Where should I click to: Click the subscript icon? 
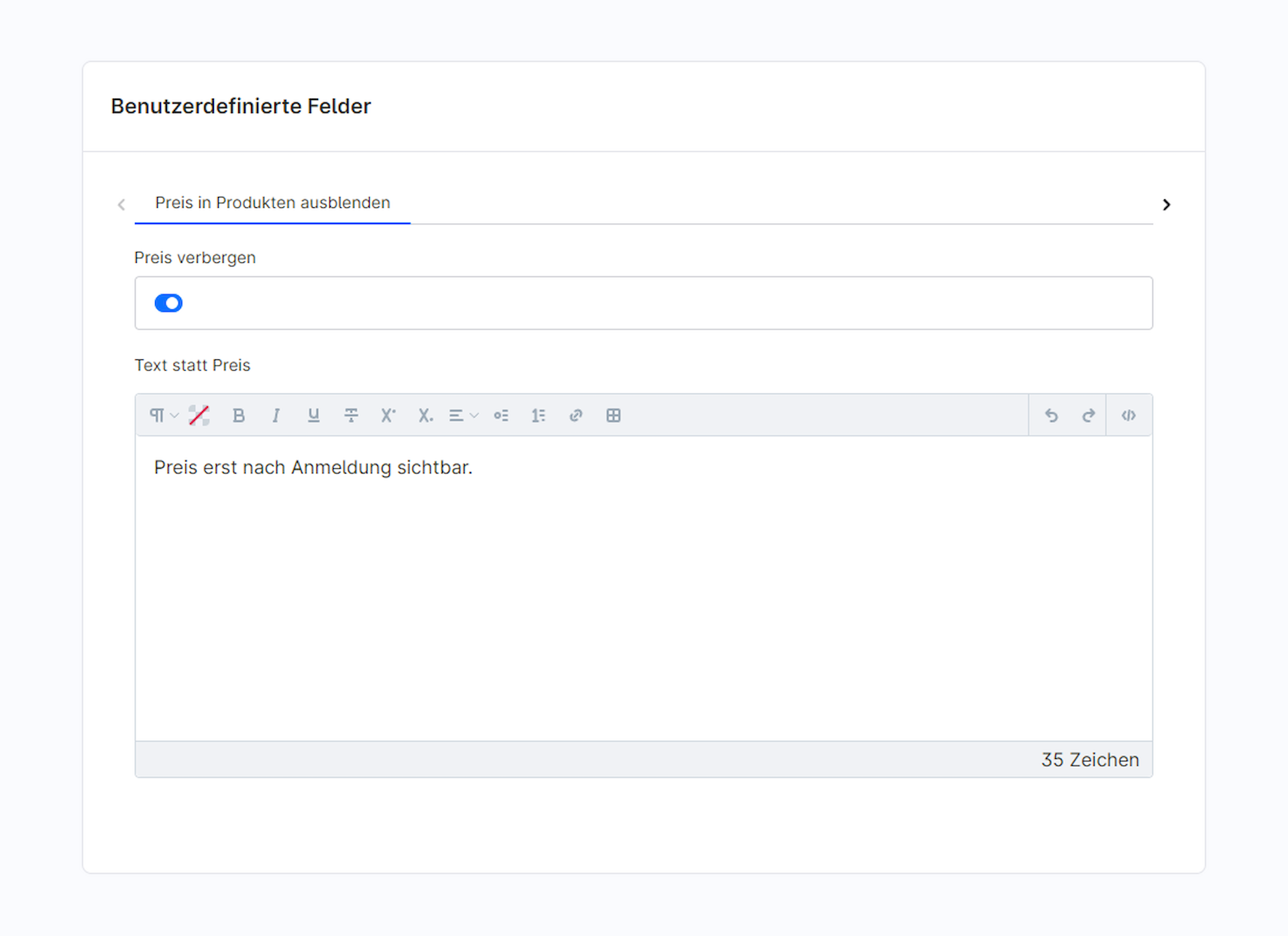click(x=425, y=416)
